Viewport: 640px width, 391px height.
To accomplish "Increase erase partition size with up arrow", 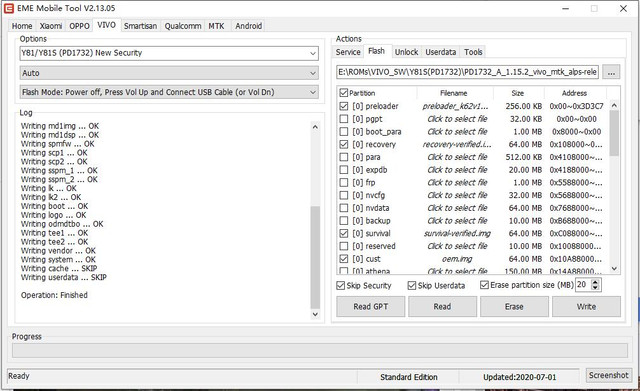I will (x=596, y=282).
